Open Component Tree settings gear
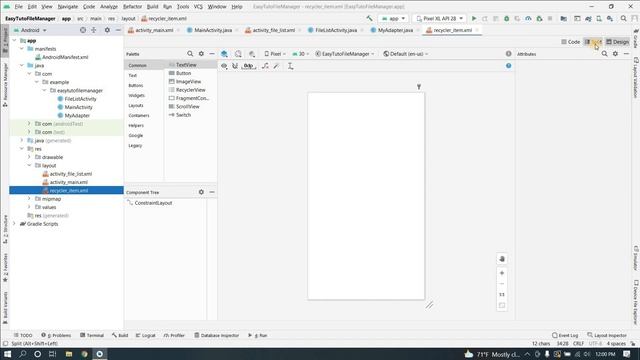This screenshot has width=640, height=360. click(x=201, y=192)
